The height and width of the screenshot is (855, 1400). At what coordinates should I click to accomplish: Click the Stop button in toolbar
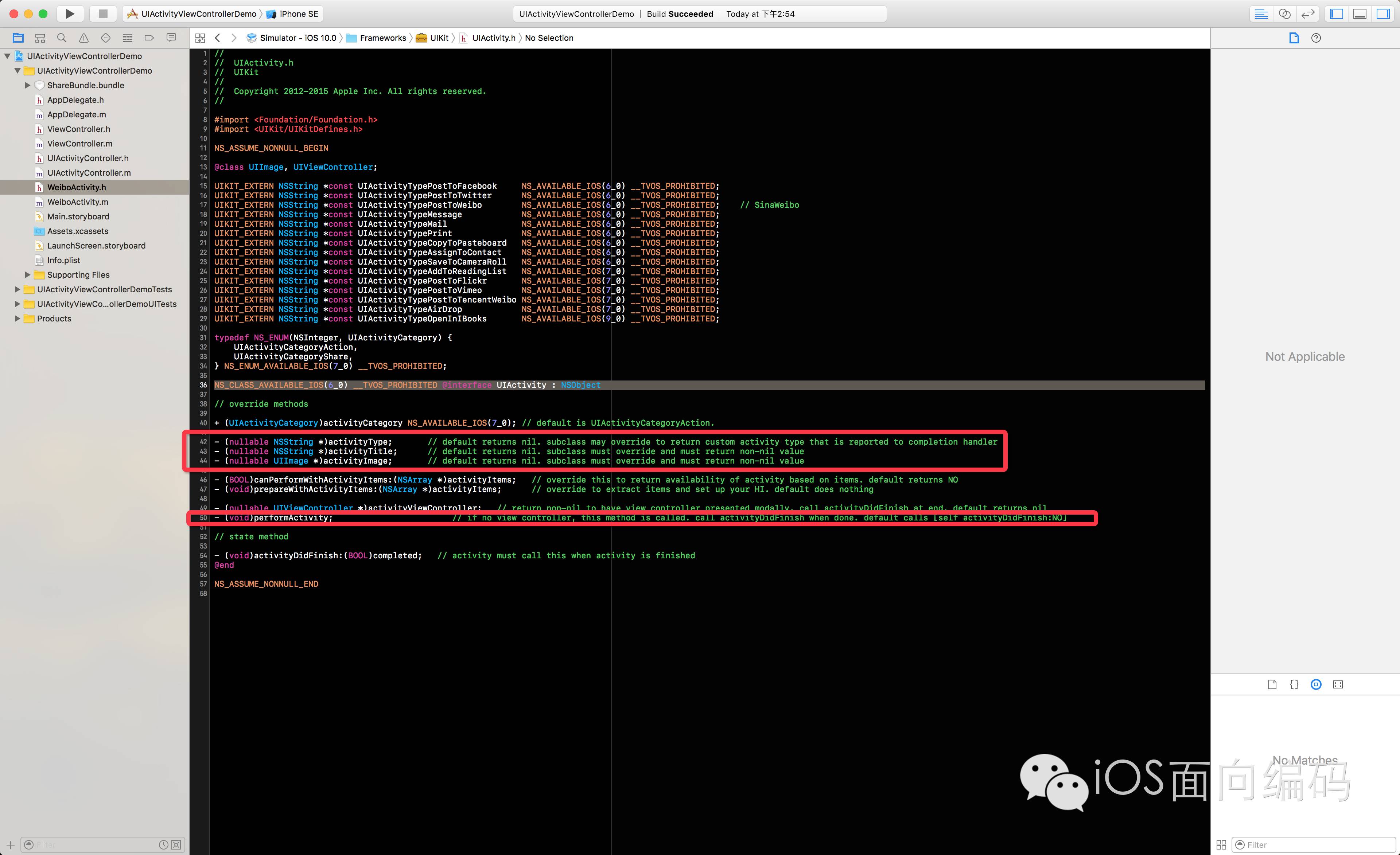click(x=103, y=13)
